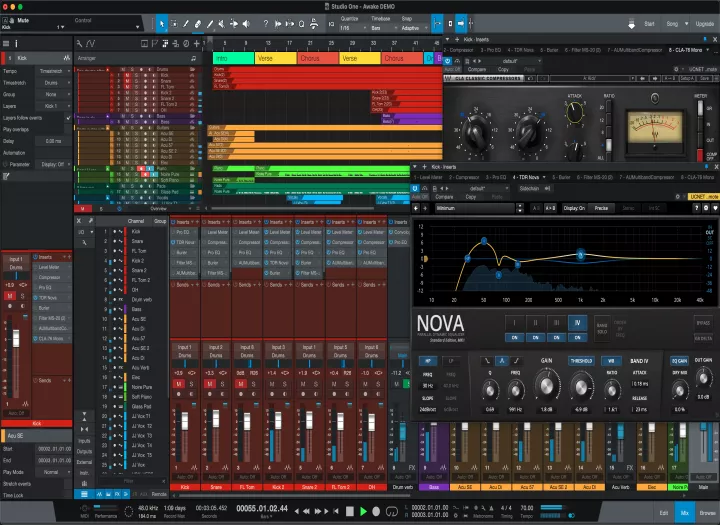Click the NOVA plugin power icon
720x525 pixels.
pyautogui.click(x=415, y=188)
